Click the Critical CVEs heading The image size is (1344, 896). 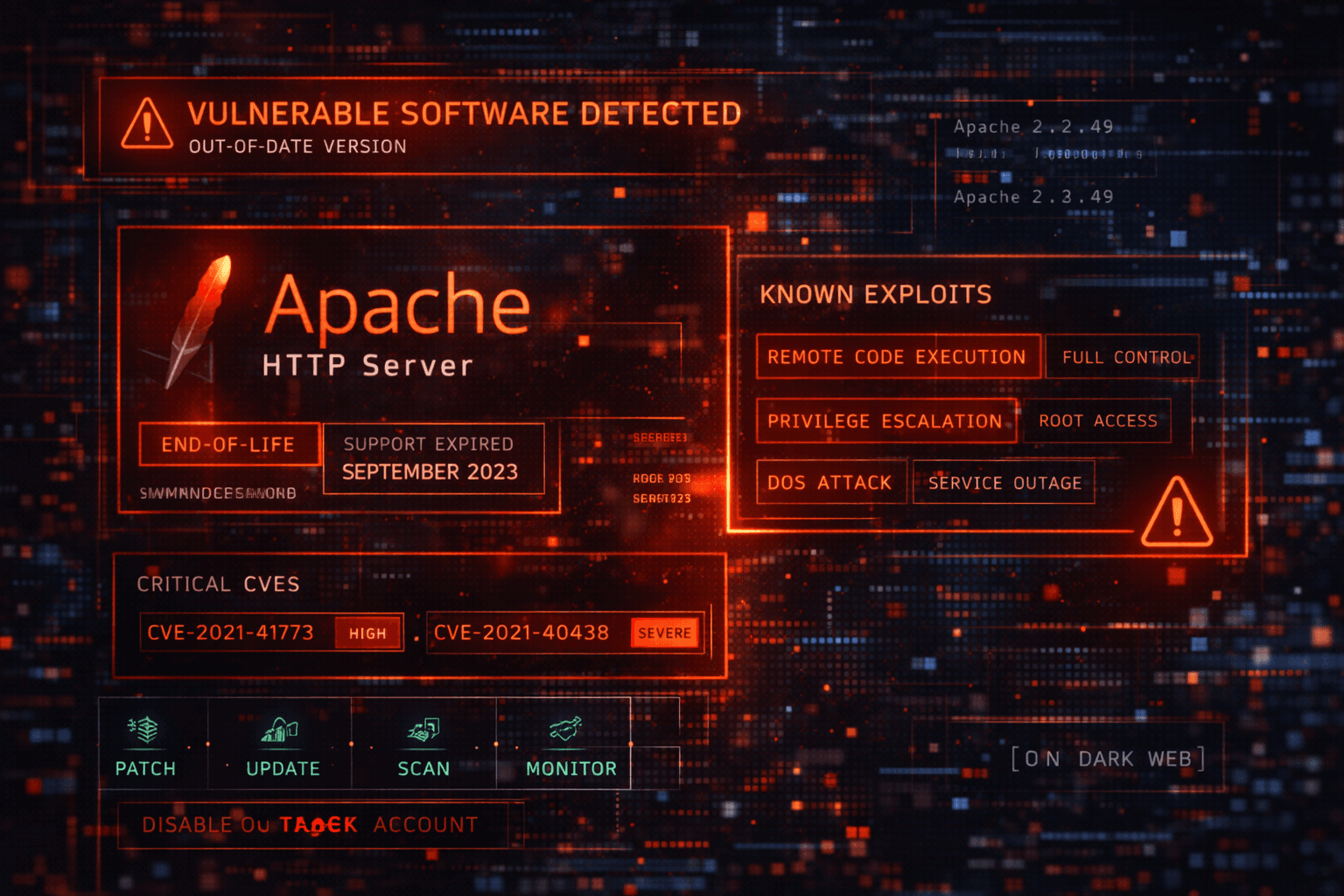tap(218, 584)
